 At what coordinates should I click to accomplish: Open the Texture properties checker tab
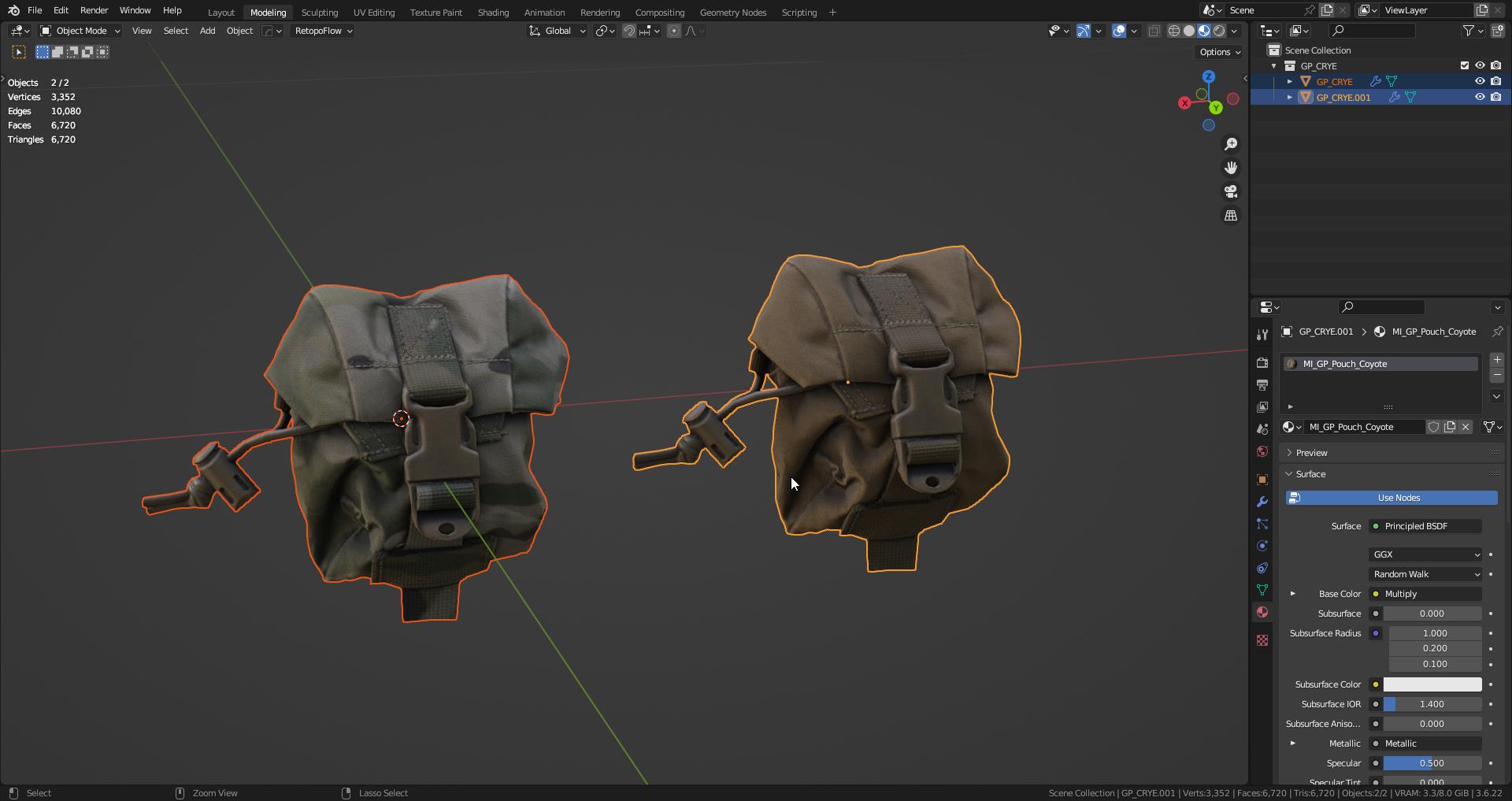[x=1262, y=640]
